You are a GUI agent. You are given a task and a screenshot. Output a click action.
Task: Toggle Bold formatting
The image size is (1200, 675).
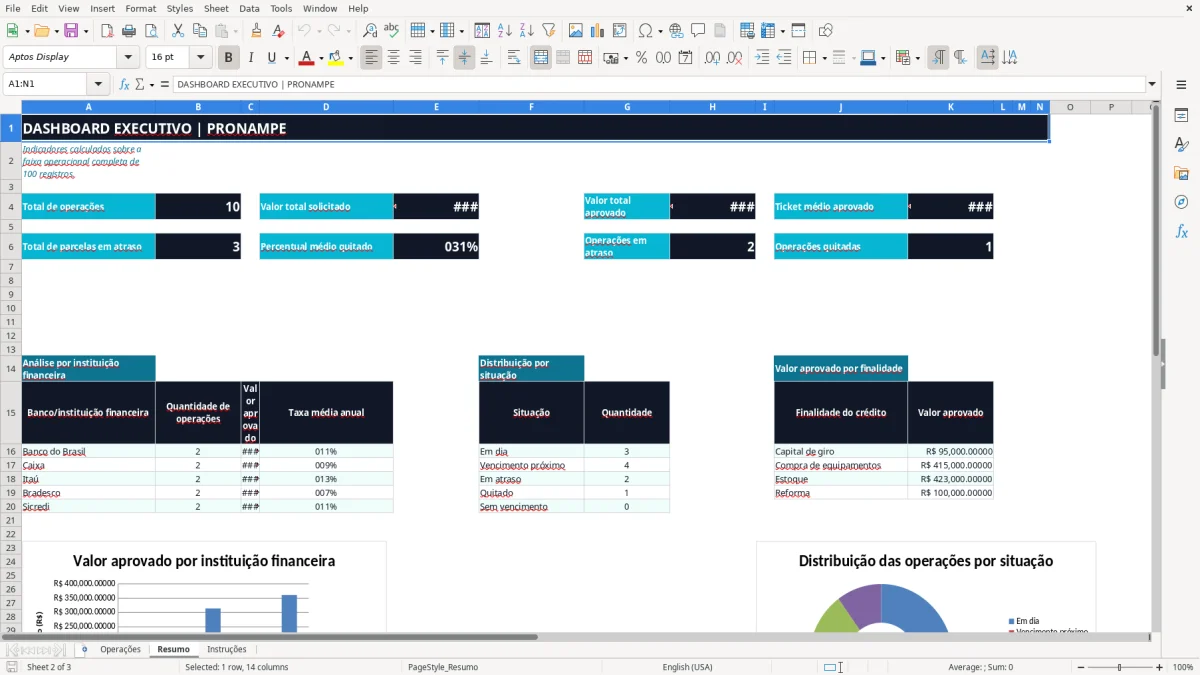[228, 58]
